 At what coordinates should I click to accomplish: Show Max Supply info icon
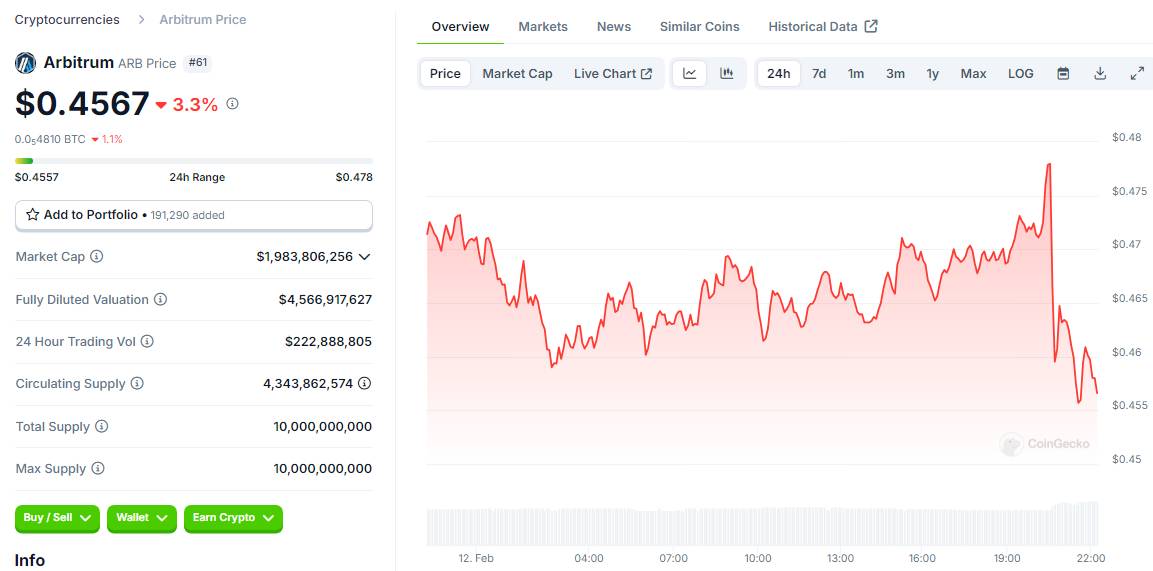tap(98, 468)
